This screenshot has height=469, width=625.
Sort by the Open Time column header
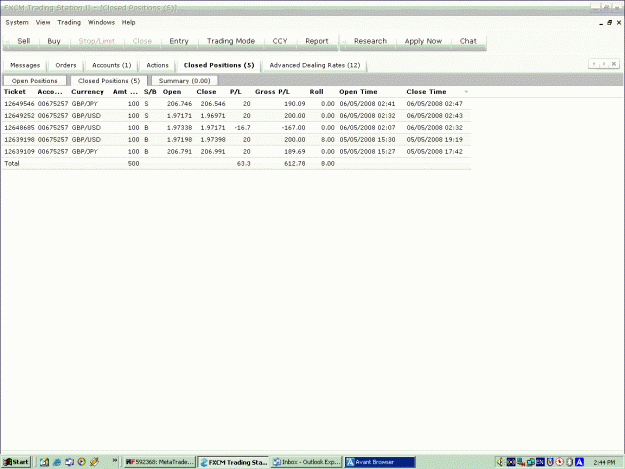point(358,92)
